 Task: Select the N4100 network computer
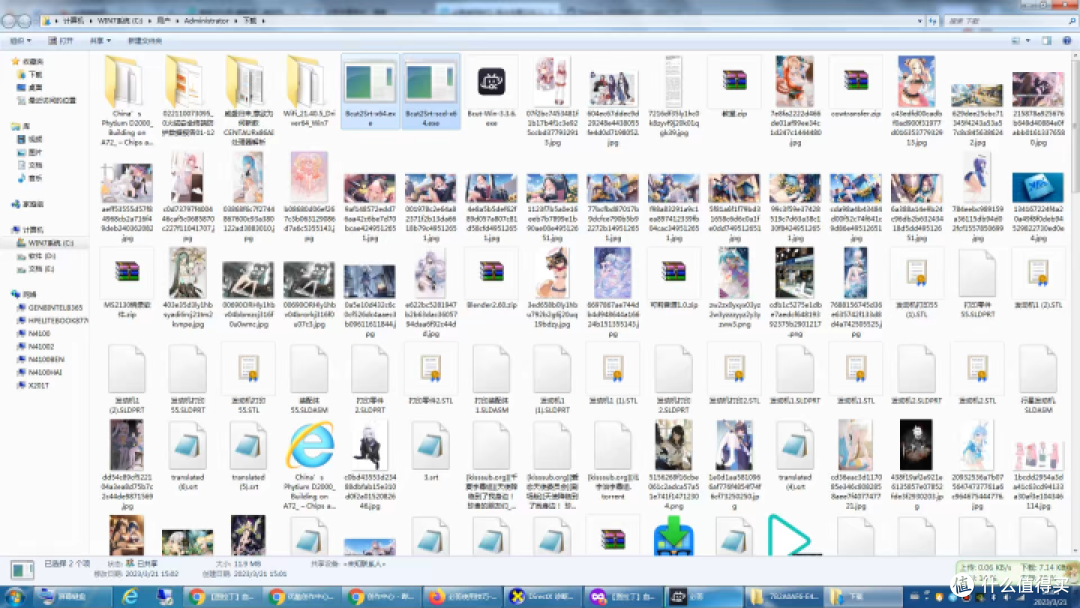pos(33,333)
